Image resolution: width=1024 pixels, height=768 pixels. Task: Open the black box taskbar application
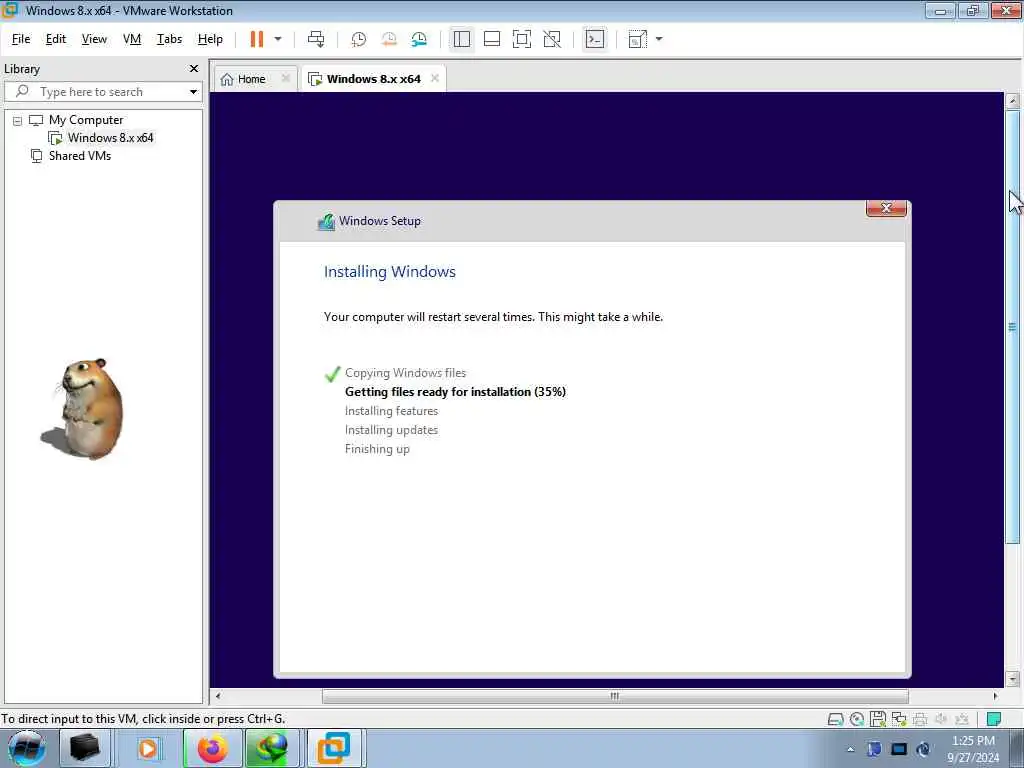click(x=85, y=748)
